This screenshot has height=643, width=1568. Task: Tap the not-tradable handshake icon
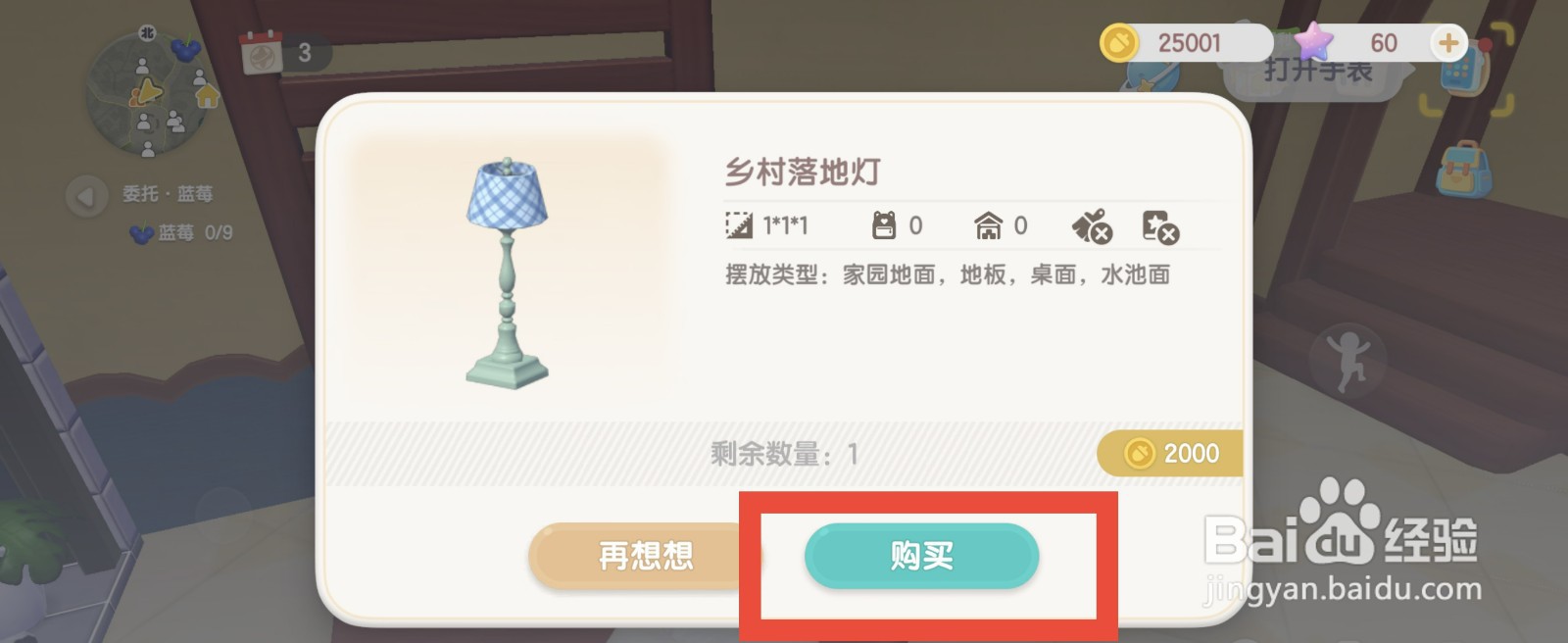1092,226
